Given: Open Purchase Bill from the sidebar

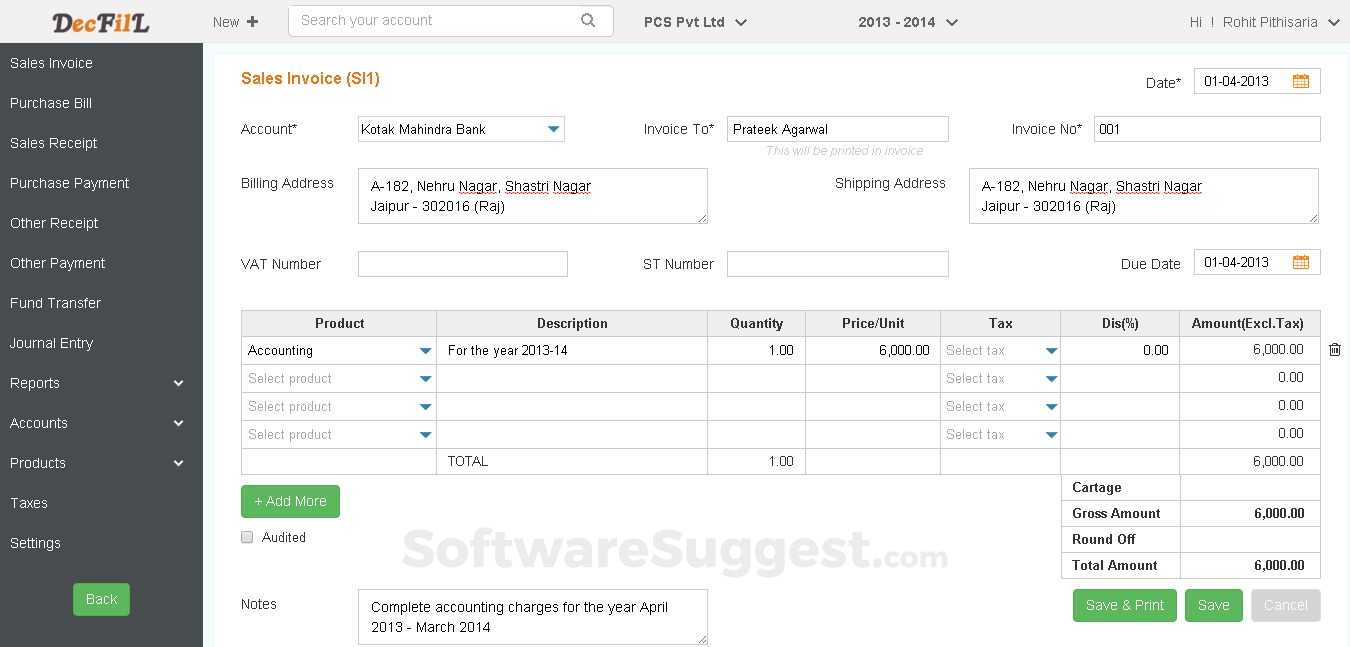Looking at the screenshot, I should (51, 103).
